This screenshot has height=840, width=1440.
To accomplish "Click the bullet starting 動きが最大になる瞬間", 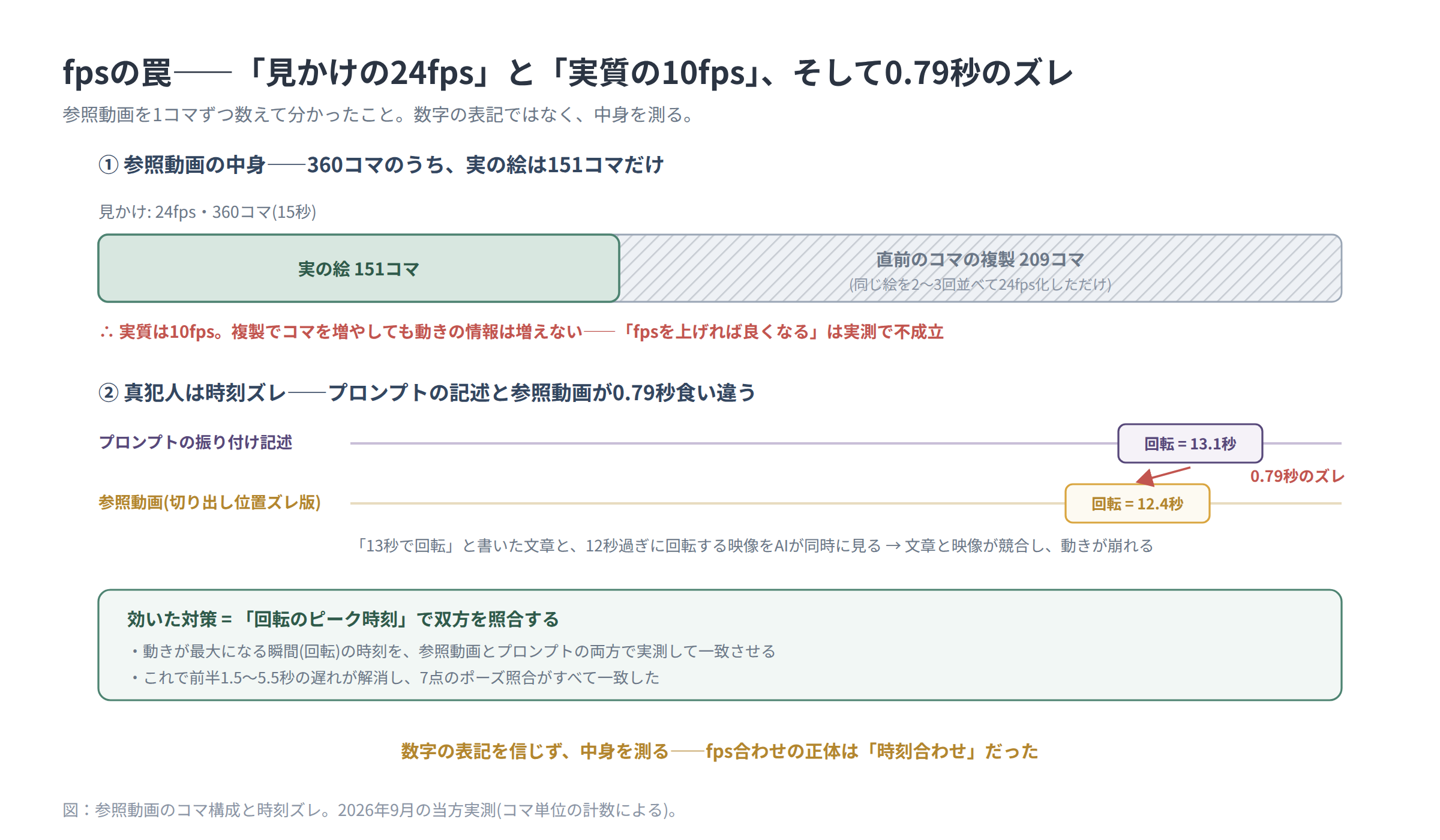I will pyautogui.click(x=452, y=651).
